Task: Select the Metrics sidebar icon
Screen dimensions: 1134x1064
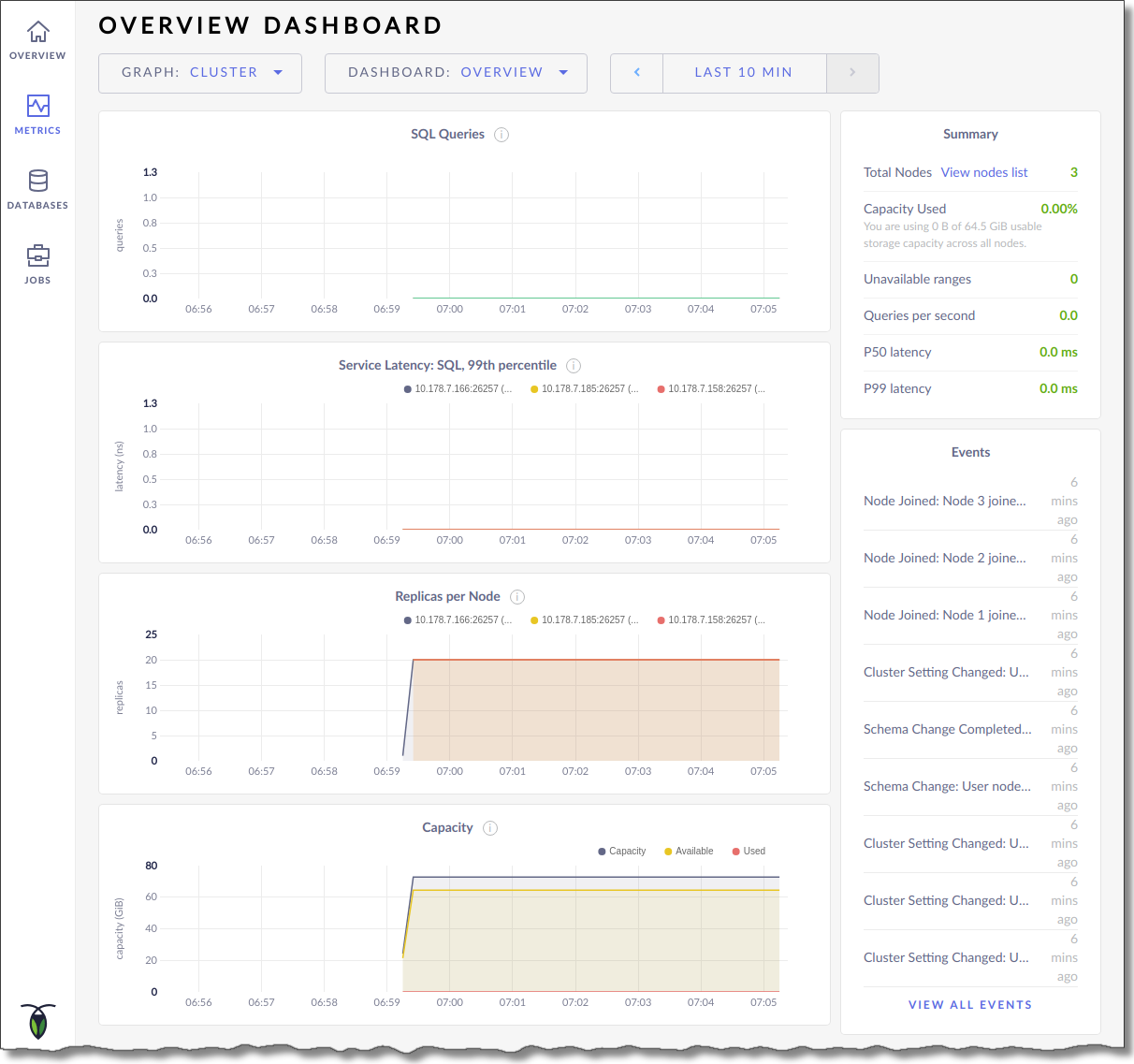Action: point(37,107)
